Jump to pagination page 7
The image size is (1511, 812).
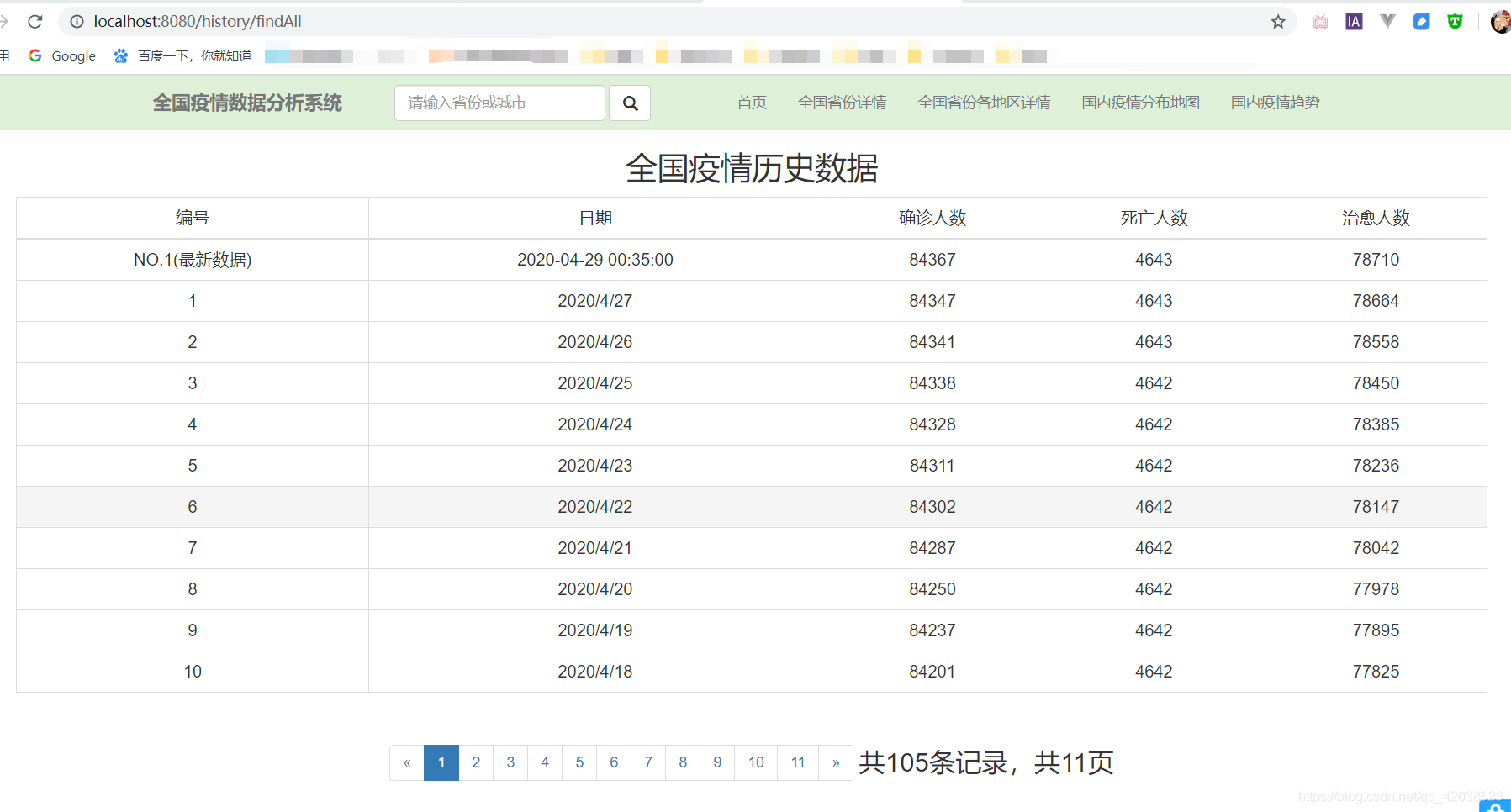[648, 762]
